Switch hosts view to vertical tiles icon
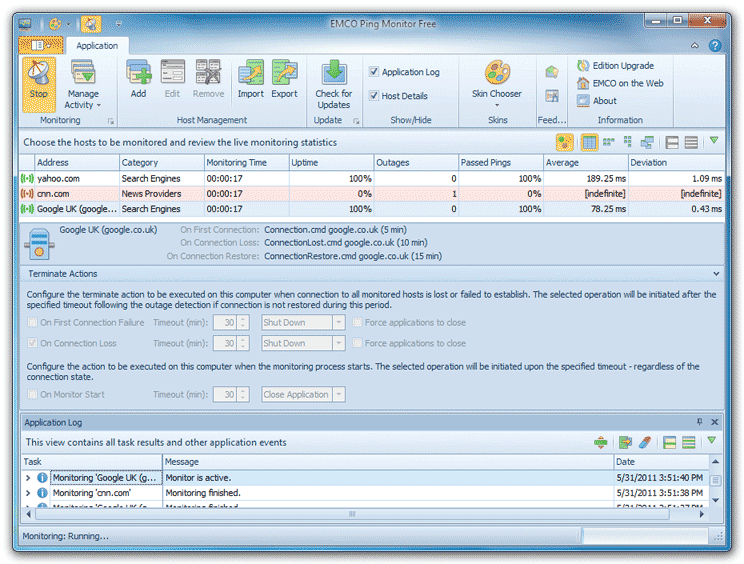 coord(628,142)
